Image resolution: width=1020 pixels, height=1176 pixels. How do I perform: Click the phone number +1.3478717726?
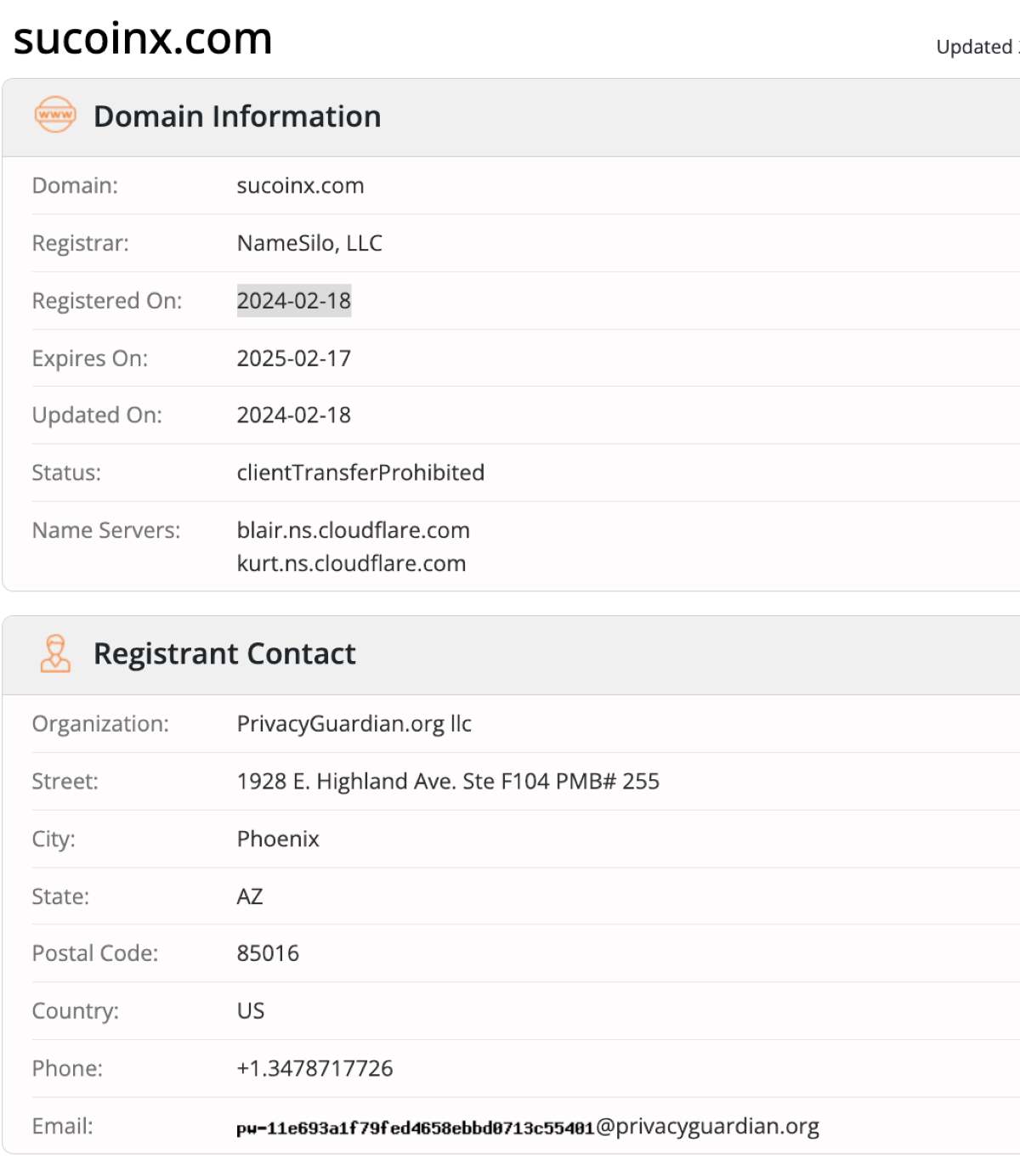[314, 1067]
